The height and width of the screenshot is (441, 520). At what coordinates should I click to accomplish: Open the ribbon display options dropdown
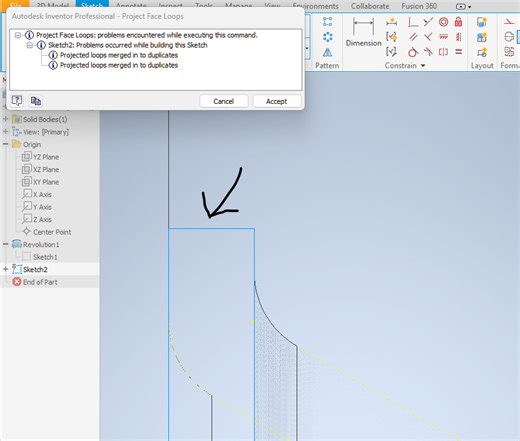[463, 6]
